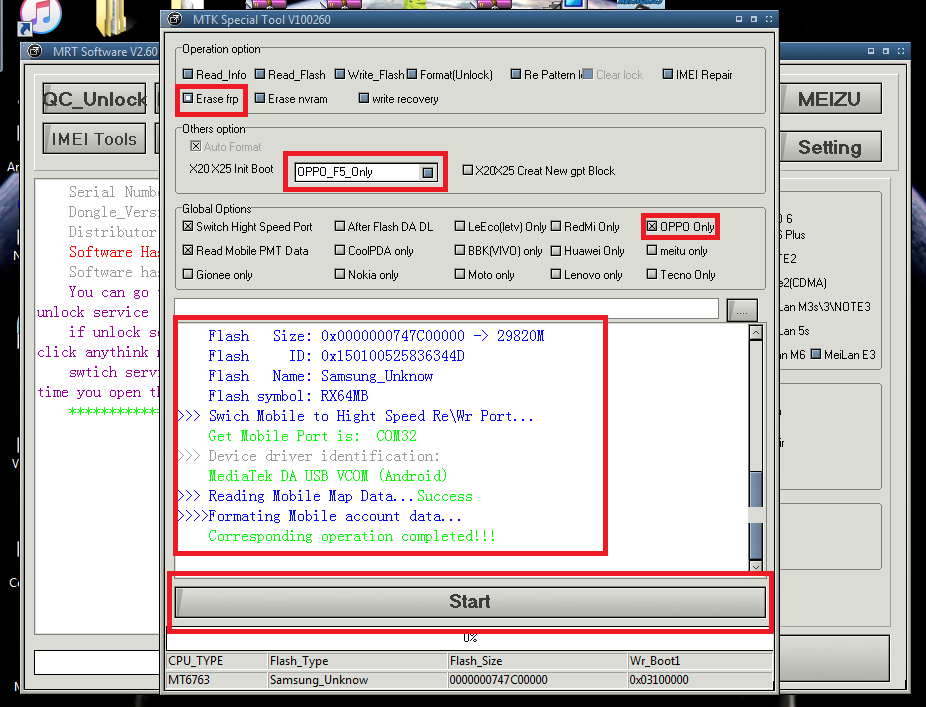Screen dimensions: 926x707
Task: Click the Start button
Action: point(470,602)
